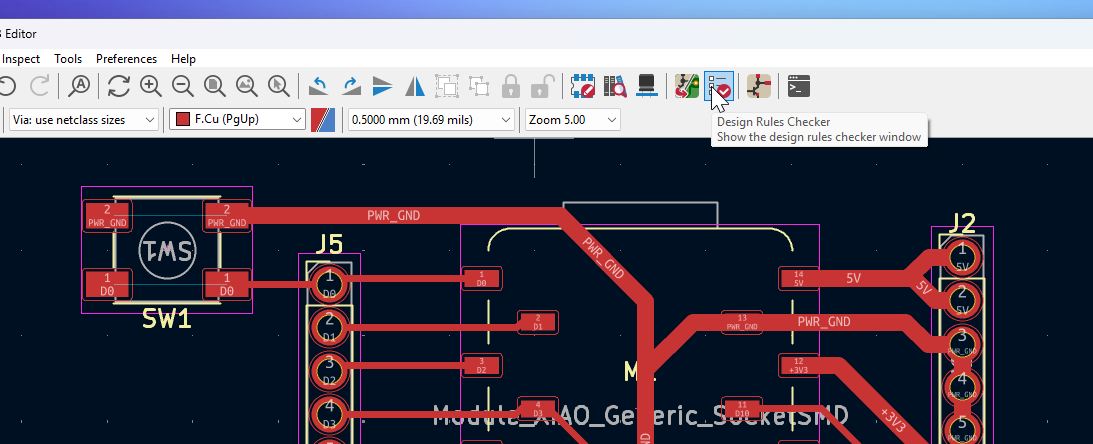Select module pad 11 D10

(742, 408)
